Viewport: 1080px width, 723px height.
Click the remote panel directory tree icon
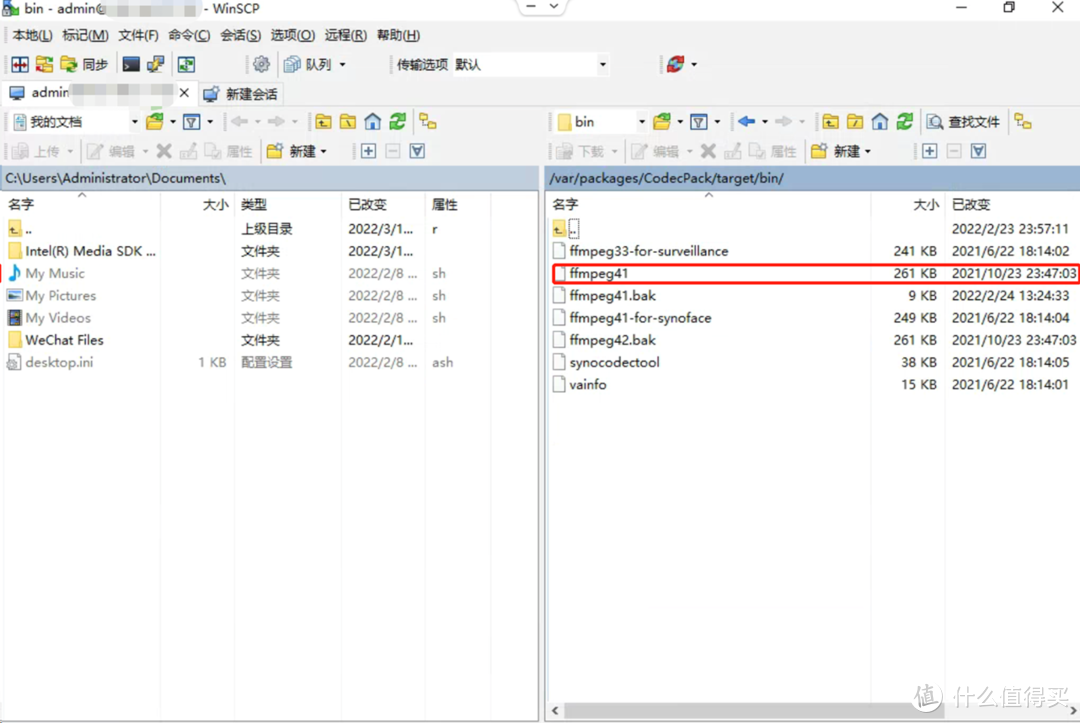point(1024,122)
